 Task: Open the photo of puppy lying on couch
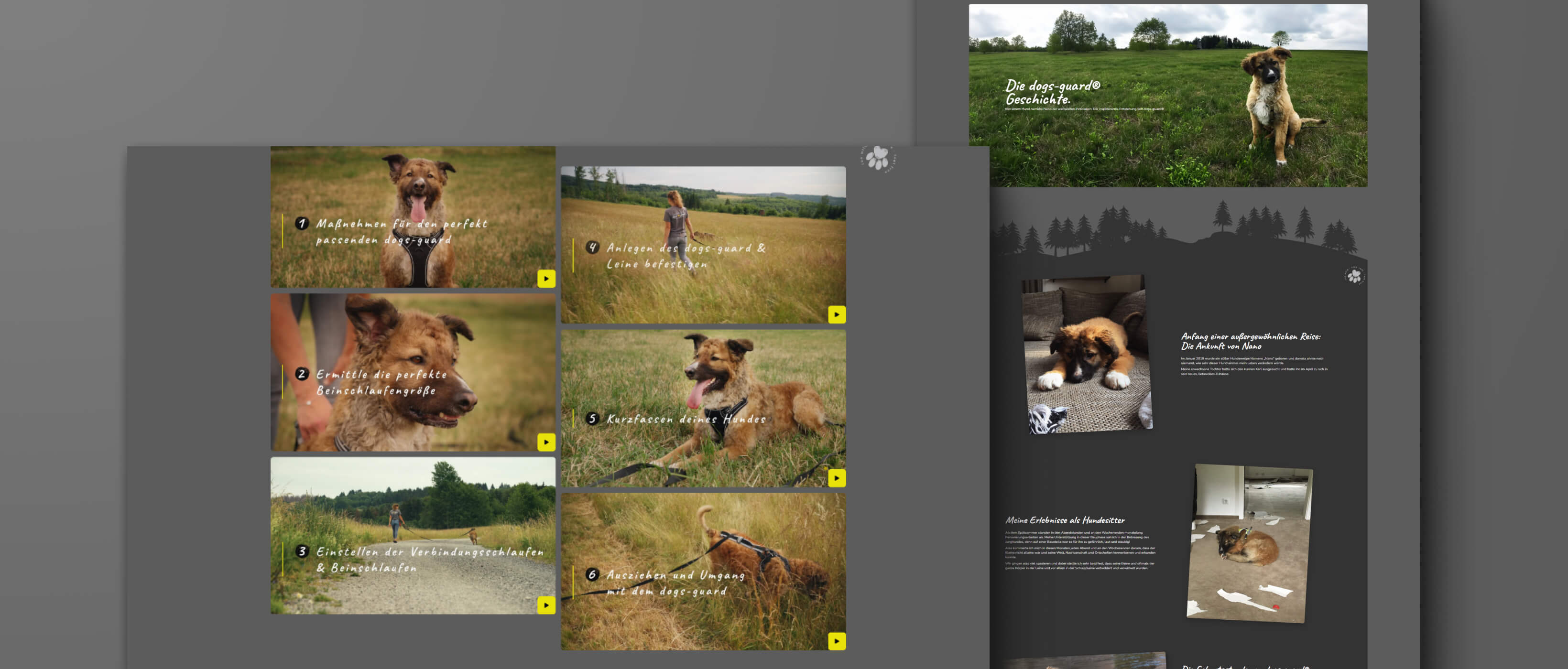point(1087,354)
